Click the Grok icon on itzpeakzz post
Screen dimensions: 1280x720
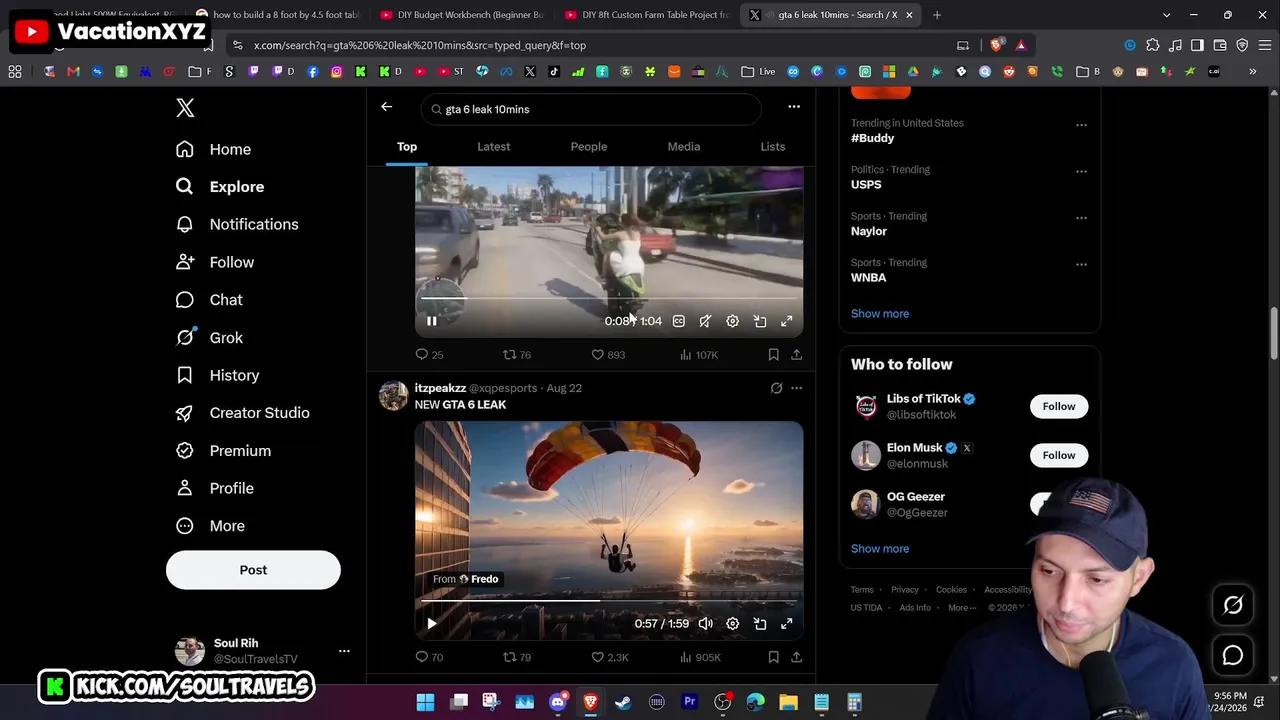[x=776, y=388]
